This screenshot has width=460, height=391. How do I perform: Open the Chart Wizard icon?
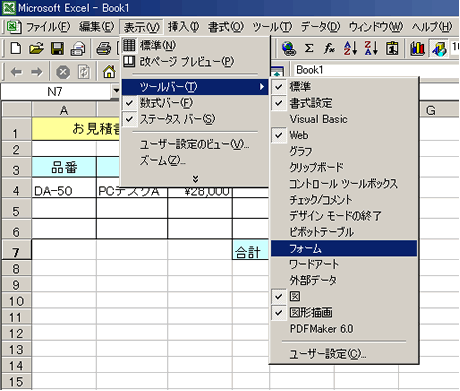(417, 49)
